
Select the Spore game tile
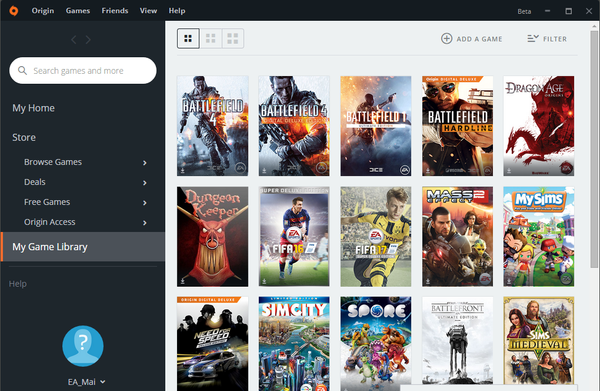coord(376,344)
